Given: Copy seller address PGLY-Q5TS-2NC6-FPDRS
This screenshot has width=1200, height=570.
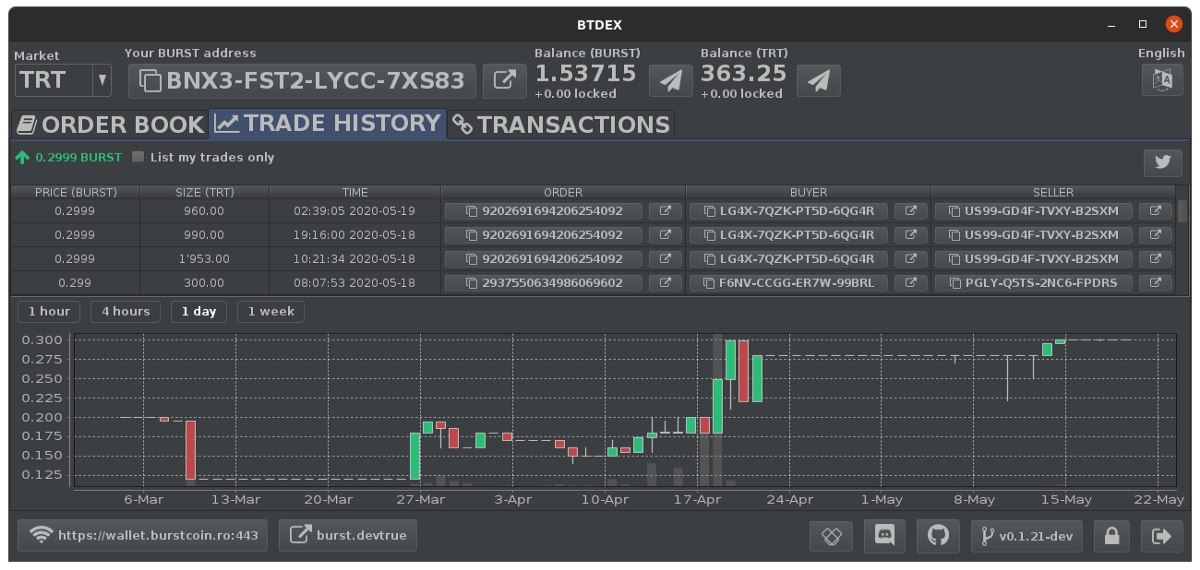Looking at the screenshot, I should 1033,283.
